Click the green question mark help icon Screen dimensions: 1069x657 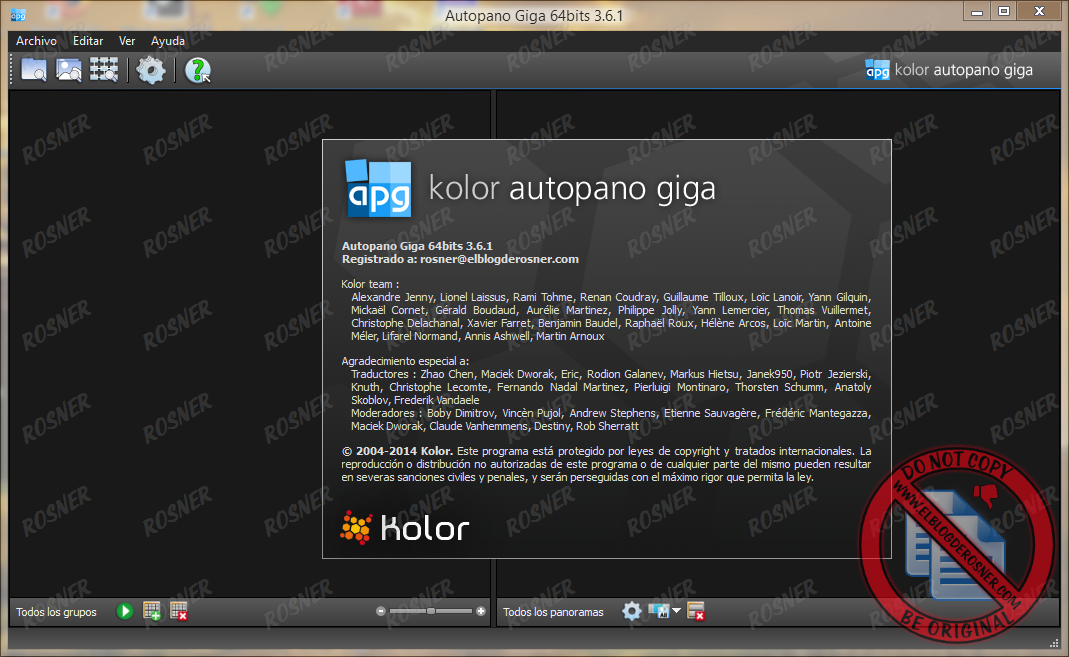point(198,70)
